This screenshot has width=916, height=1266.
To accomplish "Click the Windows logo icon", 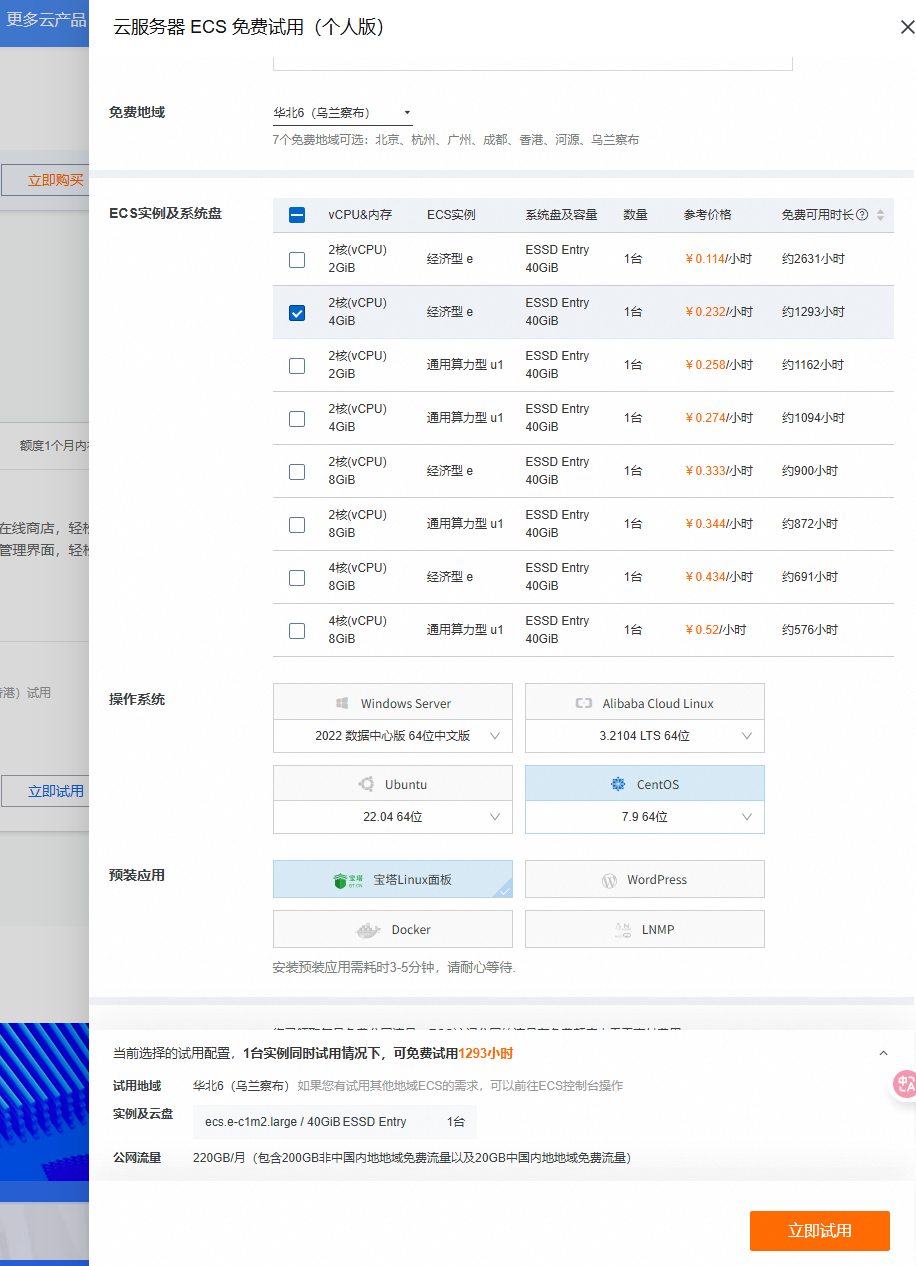I will (x=342, y=703).
